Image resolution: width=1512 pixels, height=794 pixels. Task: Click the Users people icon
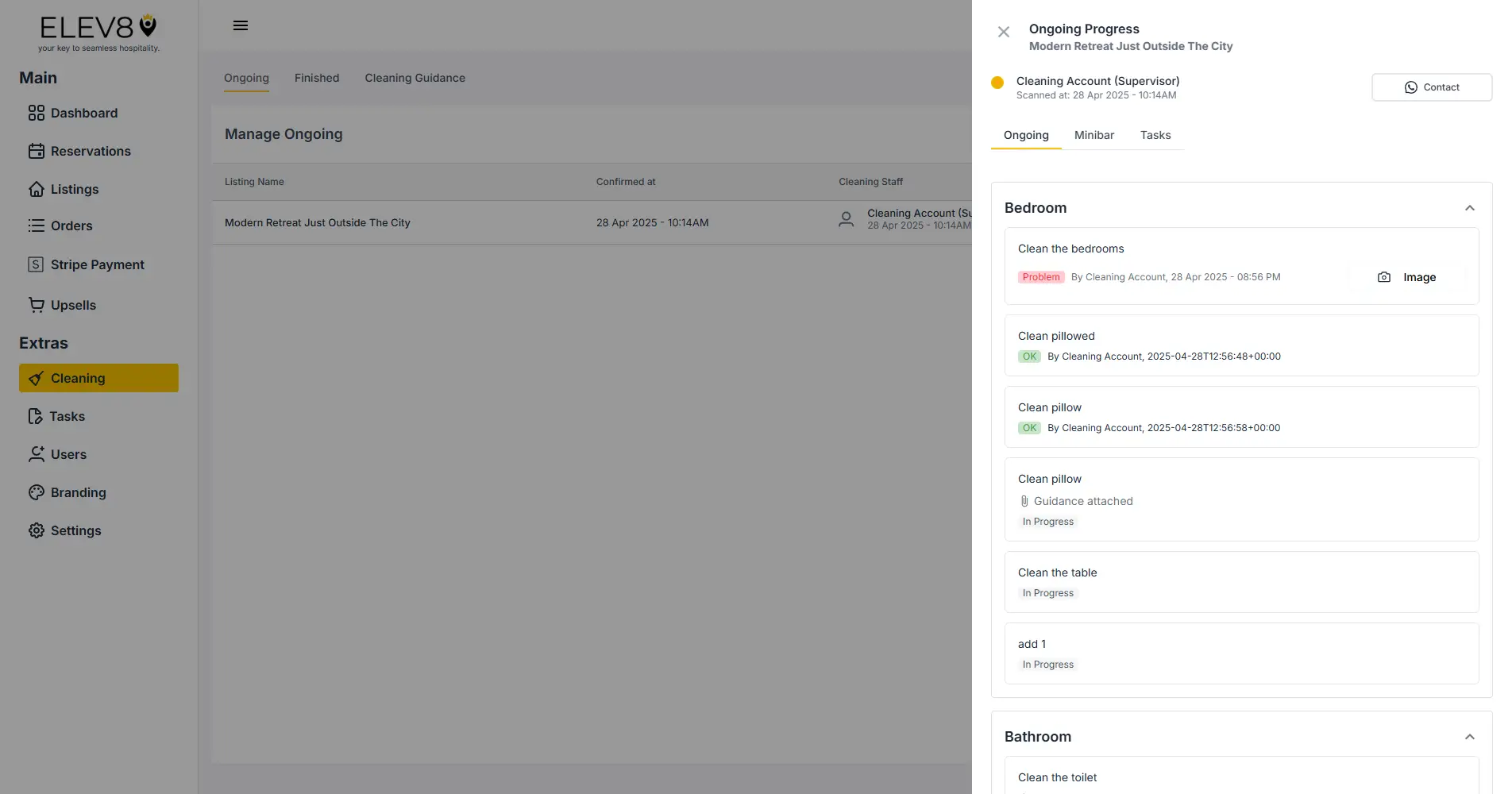coord(36,454)
